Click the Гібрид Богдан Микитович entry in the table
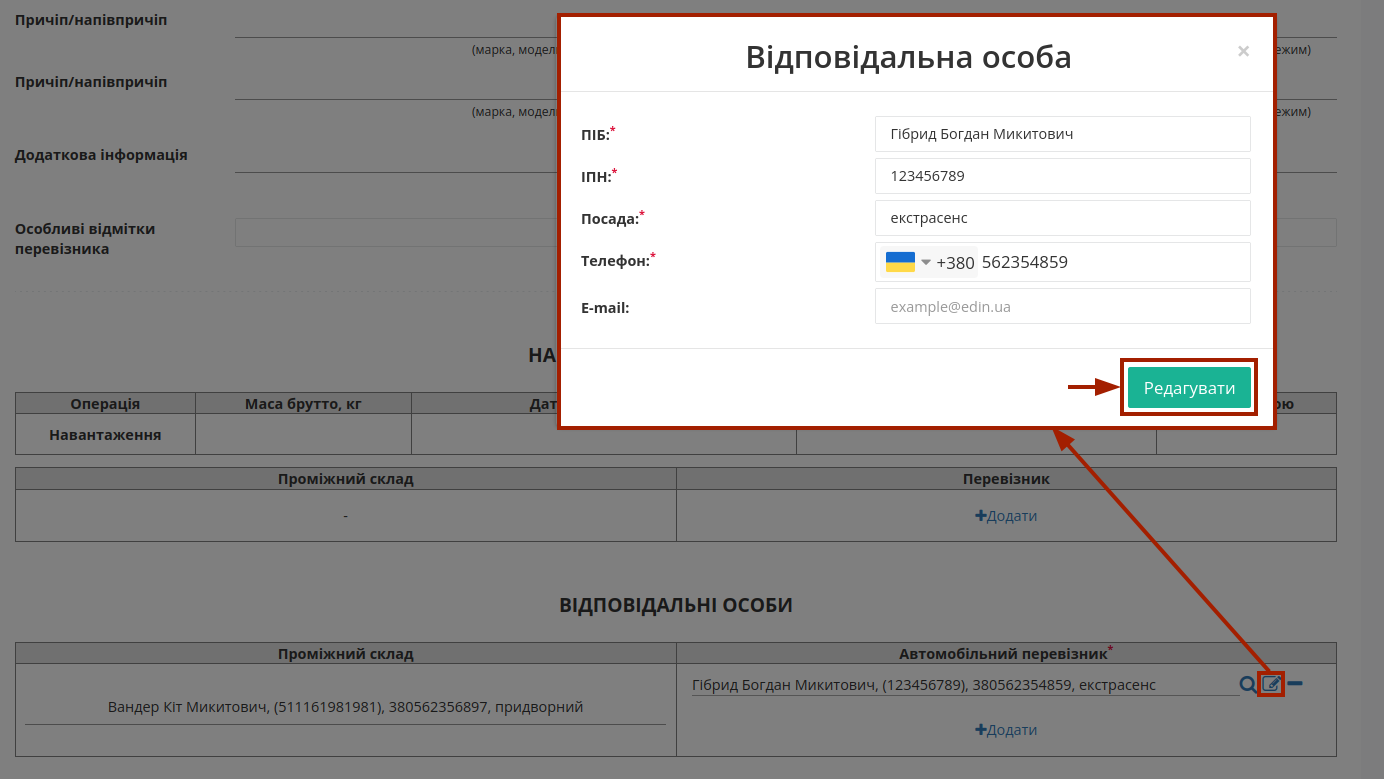 (x=923, y=685)
